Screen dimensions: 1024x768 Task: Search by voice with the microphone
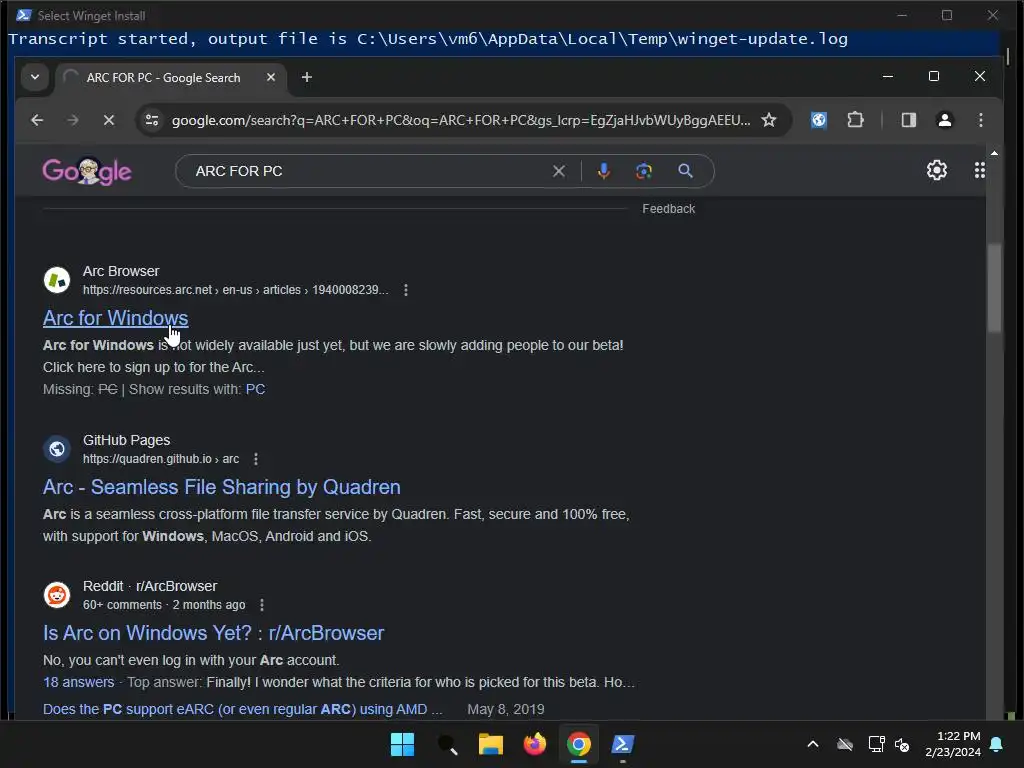pyautogui.click(x=603, y=171)
